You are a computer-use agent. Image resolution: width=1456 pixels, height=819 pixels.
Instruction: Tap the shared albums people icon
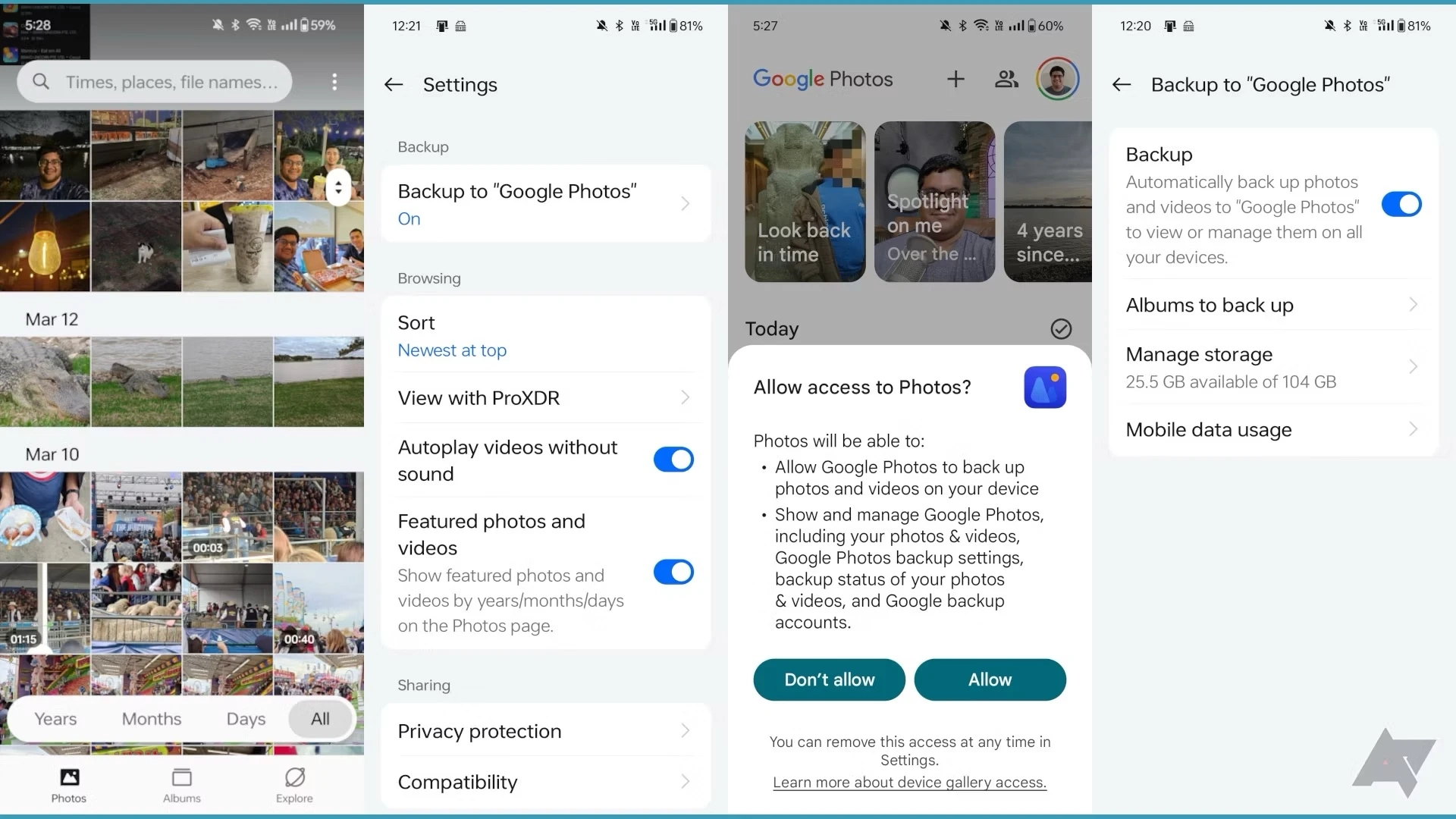1006,80
